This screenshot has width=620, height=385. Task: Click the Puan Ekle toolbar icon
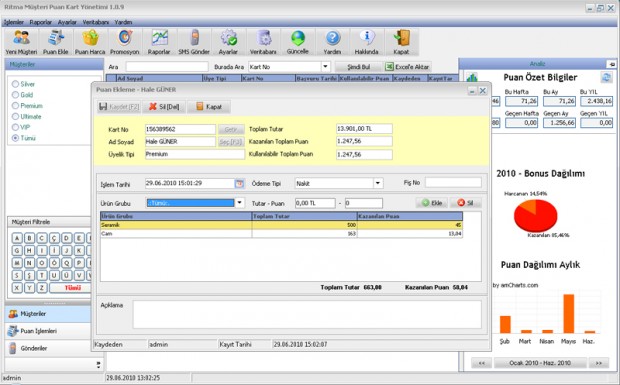(56, 42)
